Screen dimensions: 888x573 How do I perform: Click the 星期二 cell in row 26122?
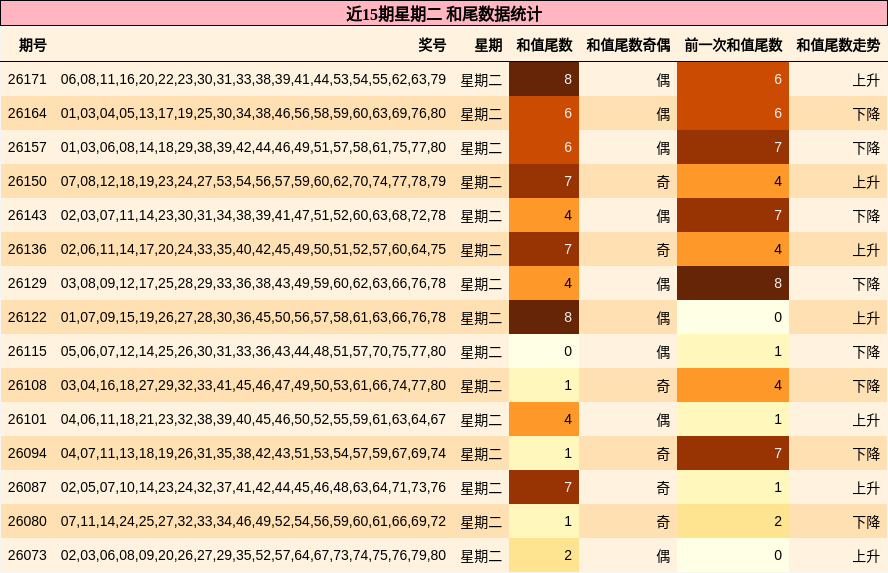click(481, 318)
